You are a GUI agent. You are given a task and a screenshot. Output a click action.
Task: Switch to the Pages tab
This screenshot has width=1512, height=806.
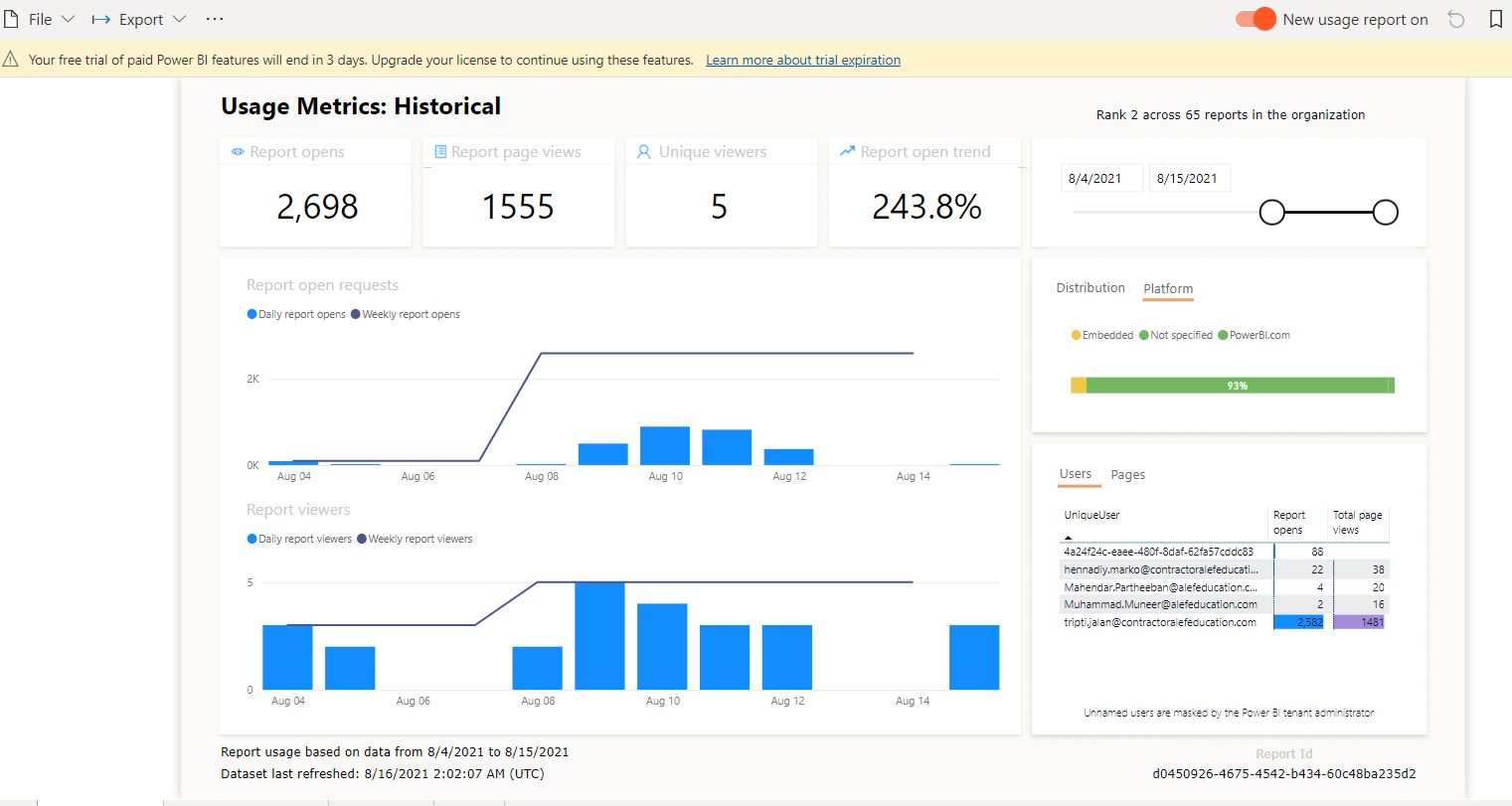[1128, 475]
